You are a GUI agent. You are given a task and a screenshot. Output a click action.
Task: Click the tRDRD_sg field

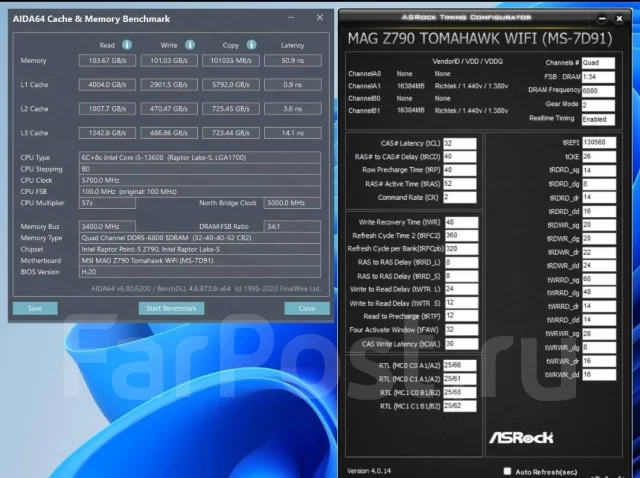tap(599, 170)
